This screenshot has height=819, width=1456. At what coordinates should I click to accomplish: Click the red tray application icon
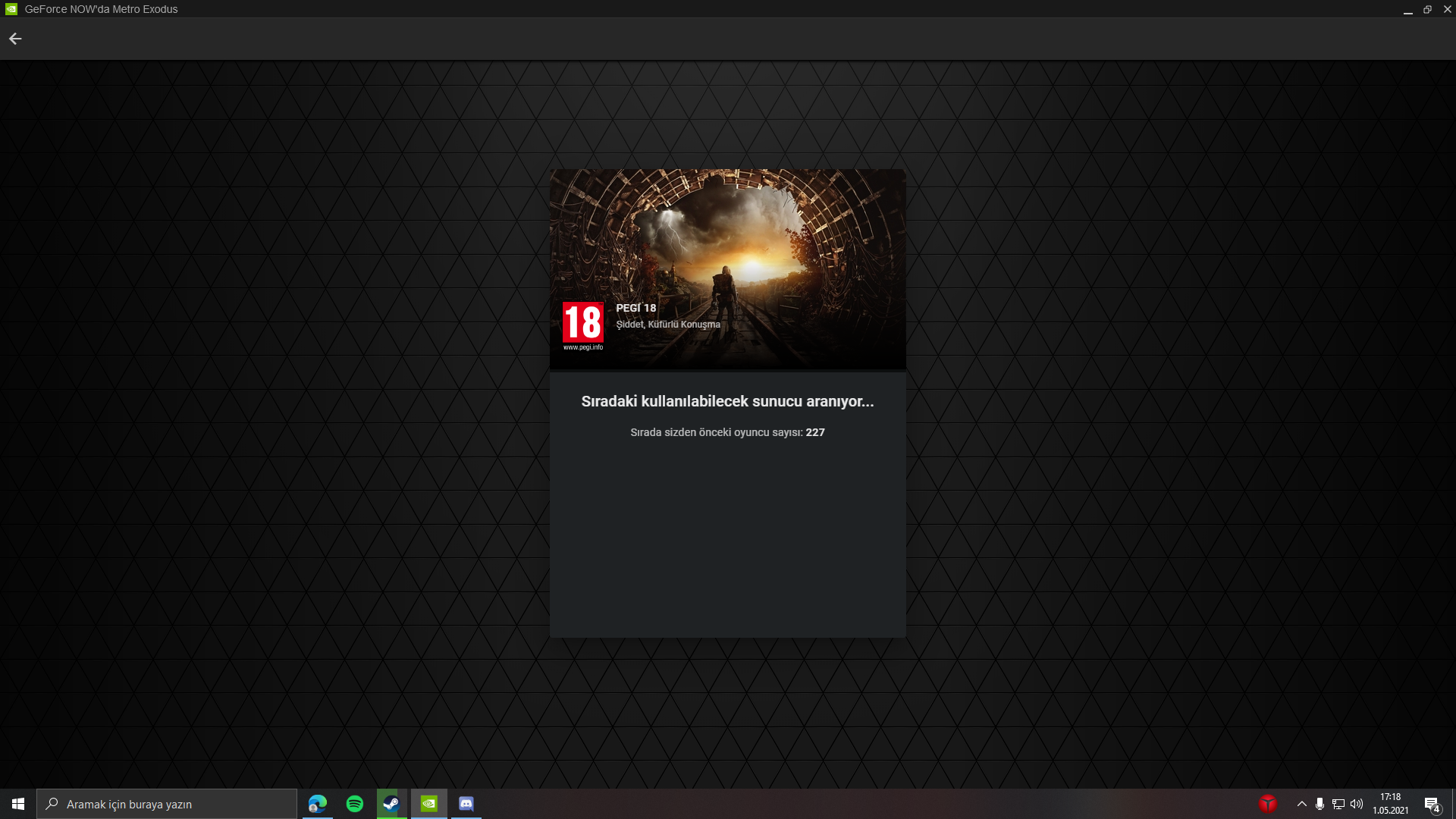[x=1267, y=804]
